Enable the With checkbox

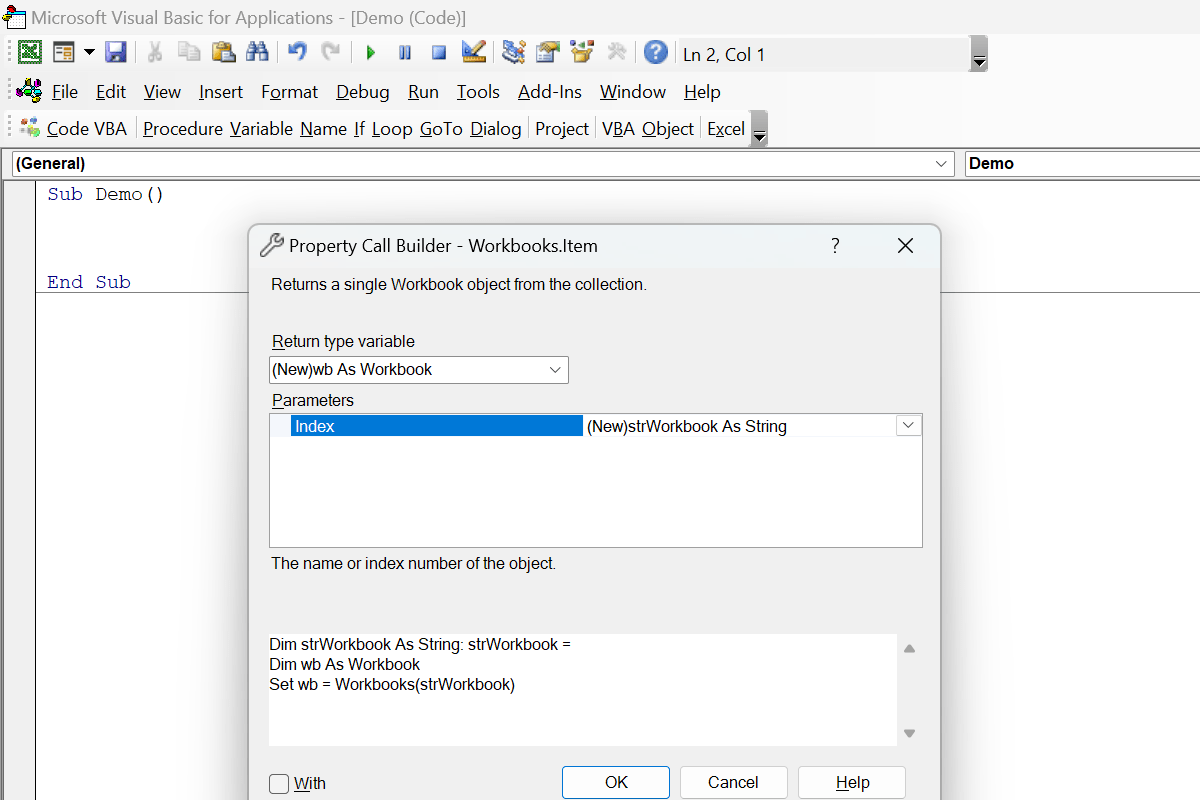tap(279, 784)
